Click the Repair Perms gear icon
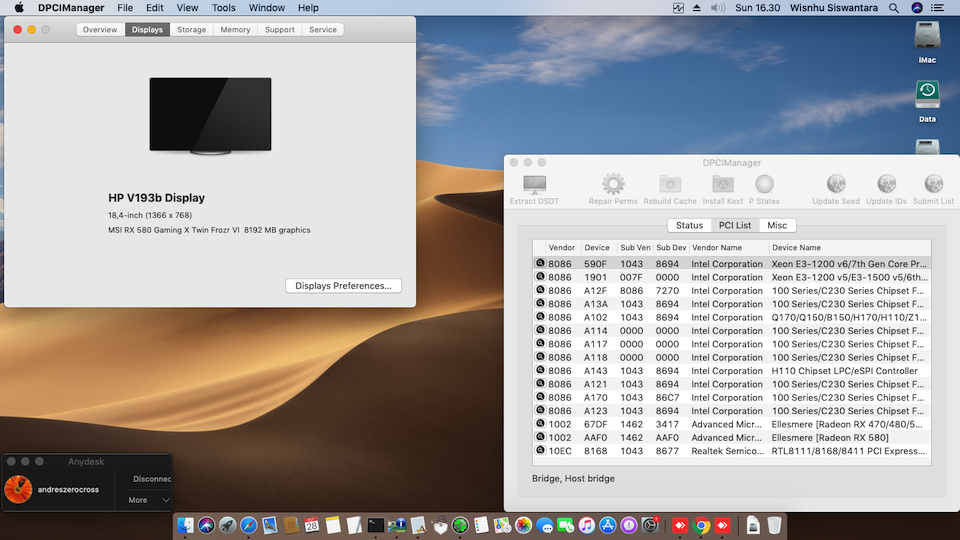This screenshot has width=960, height=540. 613,185
